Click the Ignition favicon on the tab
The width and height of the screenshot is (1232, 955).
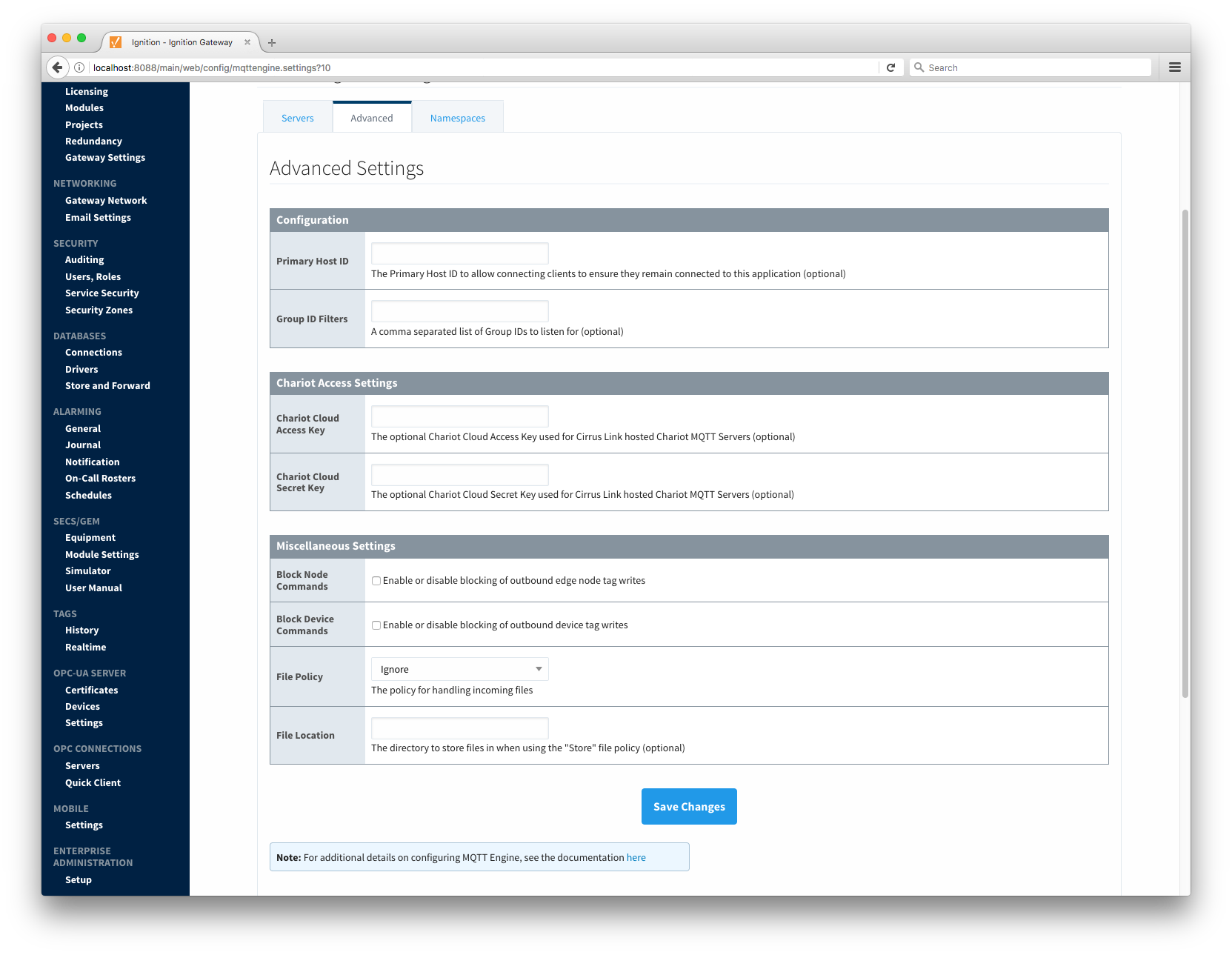click(x=116, y=42)
